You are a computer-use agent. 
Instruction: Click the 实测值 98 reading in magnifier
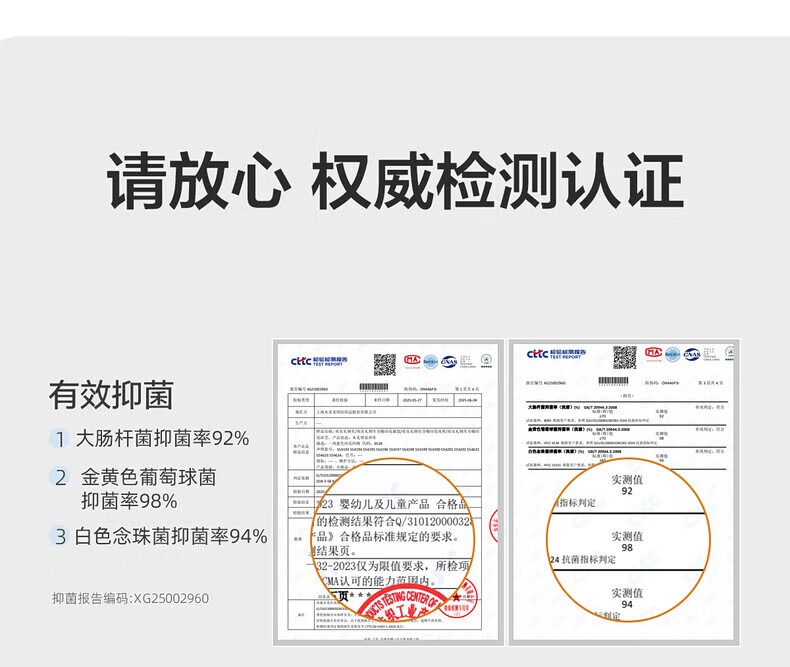(x=627, y=541)
